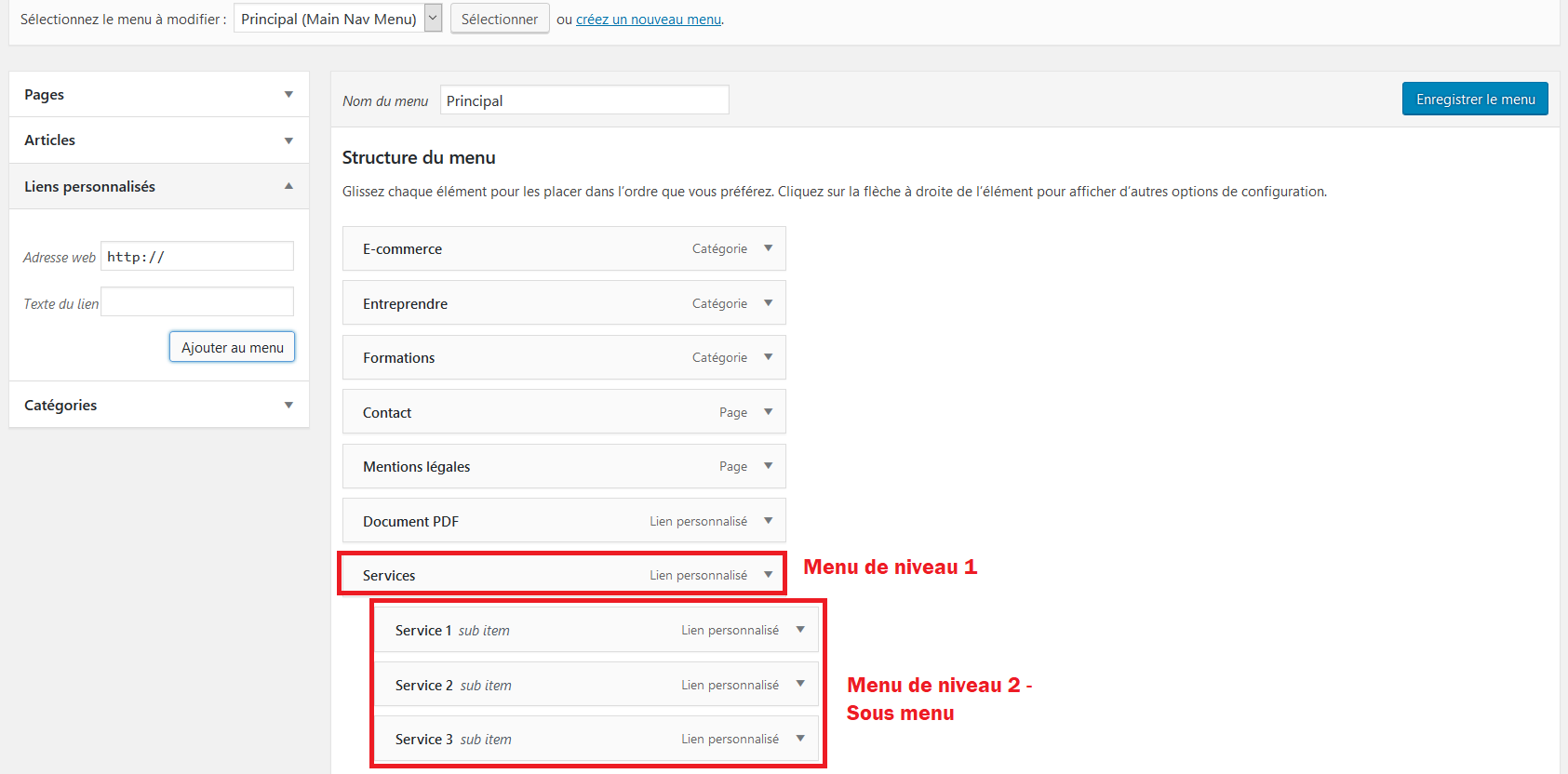
Task: Select the Mentions légales menu item title
Action: pyautogui.click(x=416, y=467)
